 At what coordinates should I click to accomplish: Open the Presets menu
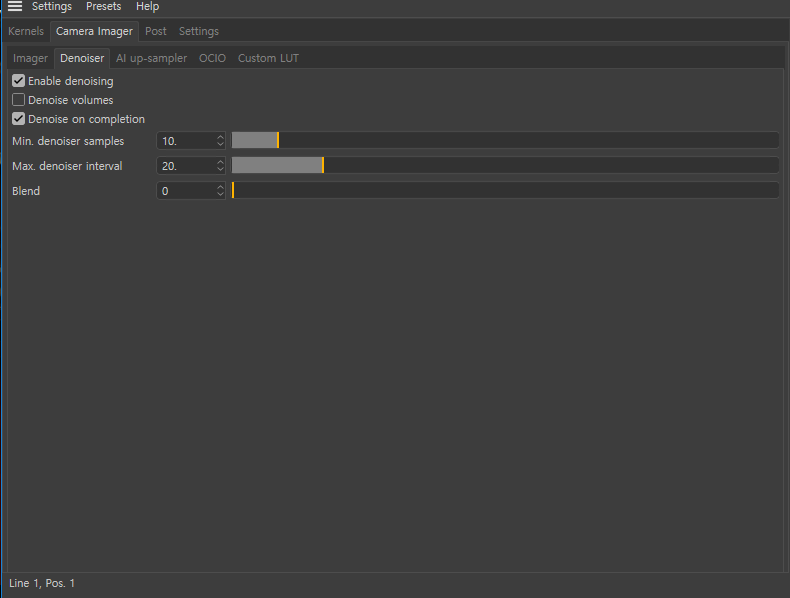click(104, 7)
